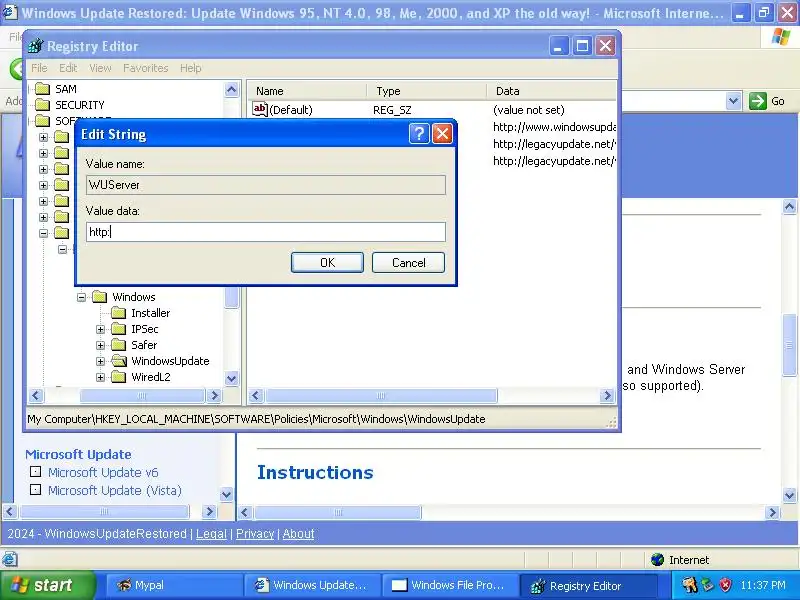Click the green Go arrow icon

758,101
